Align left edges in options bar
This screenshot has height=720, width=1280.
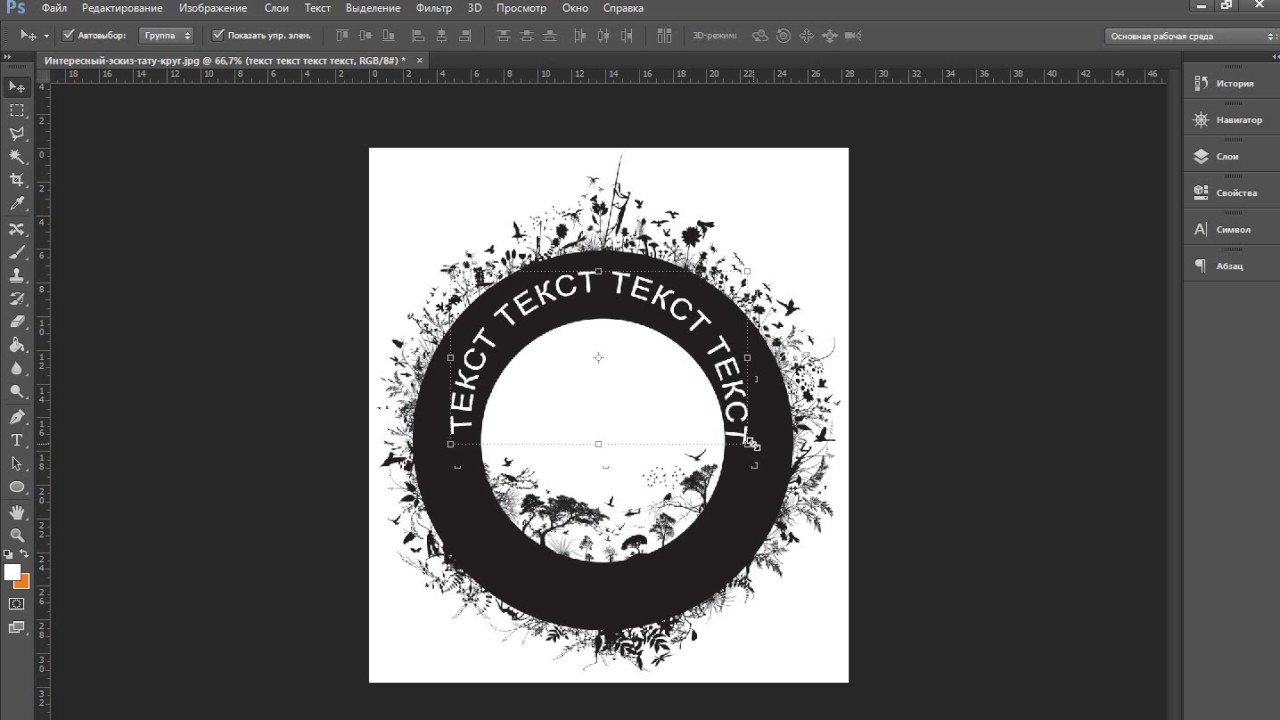418,36
